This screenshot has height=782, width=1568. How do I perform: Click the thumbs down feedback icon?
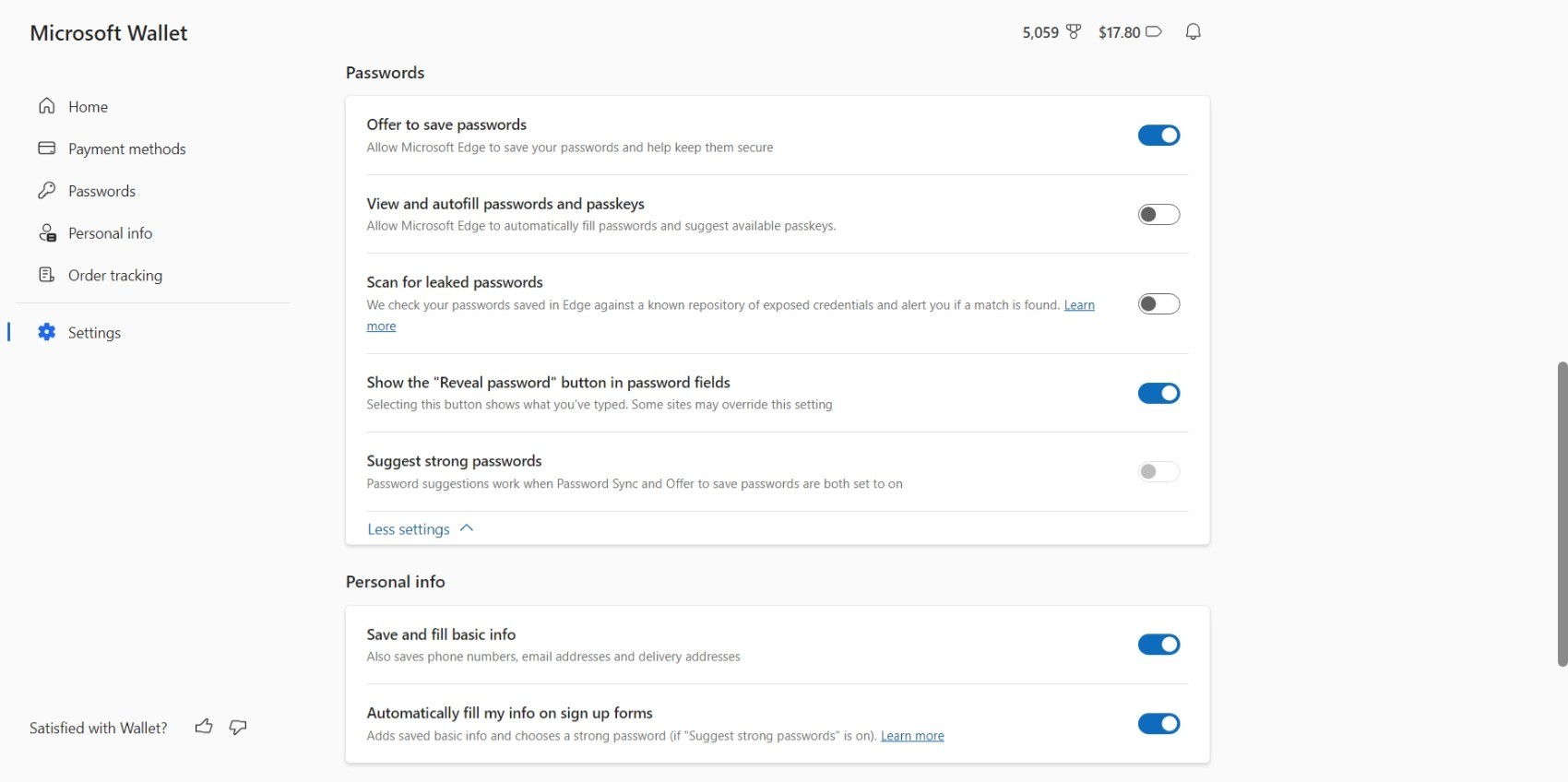pos(238,728)
